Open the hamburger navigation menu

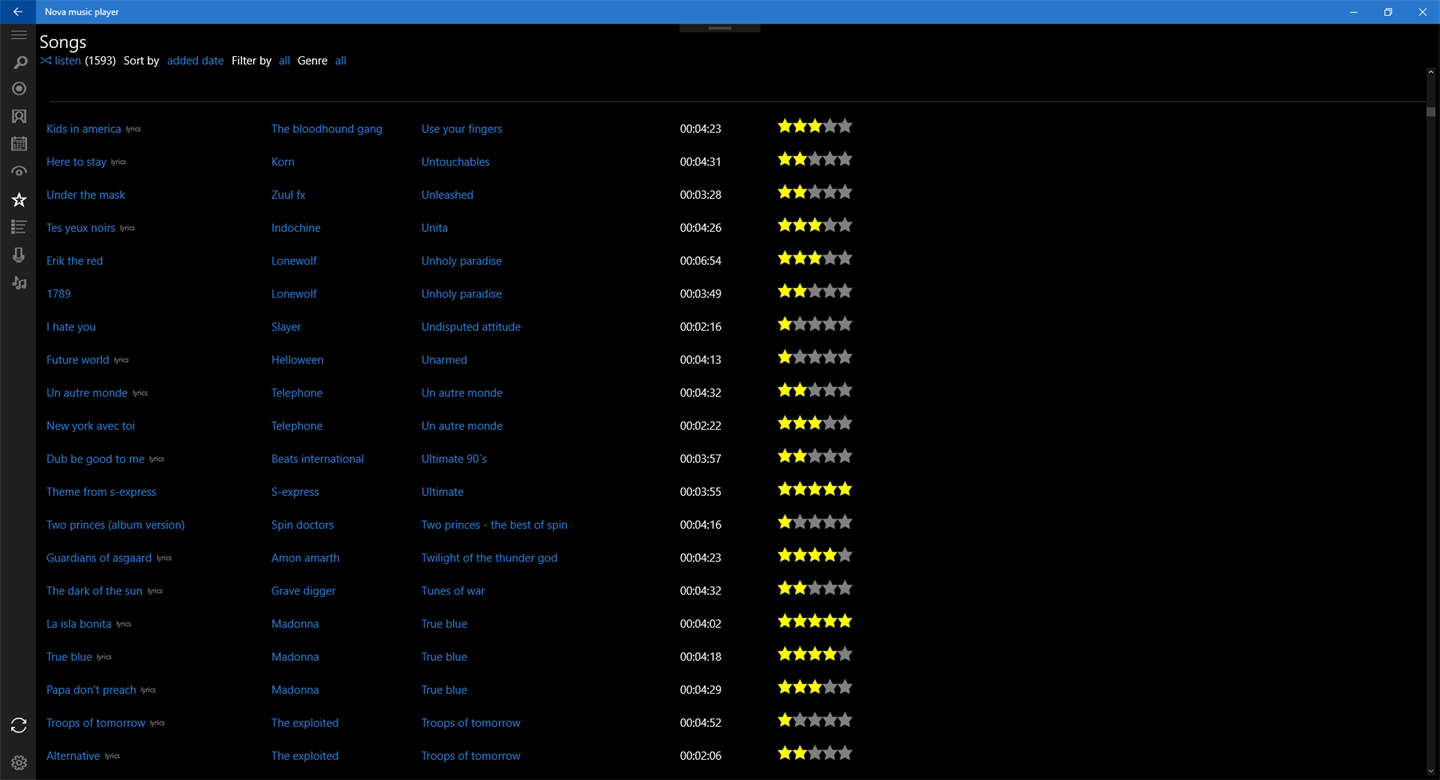point(18,35)
